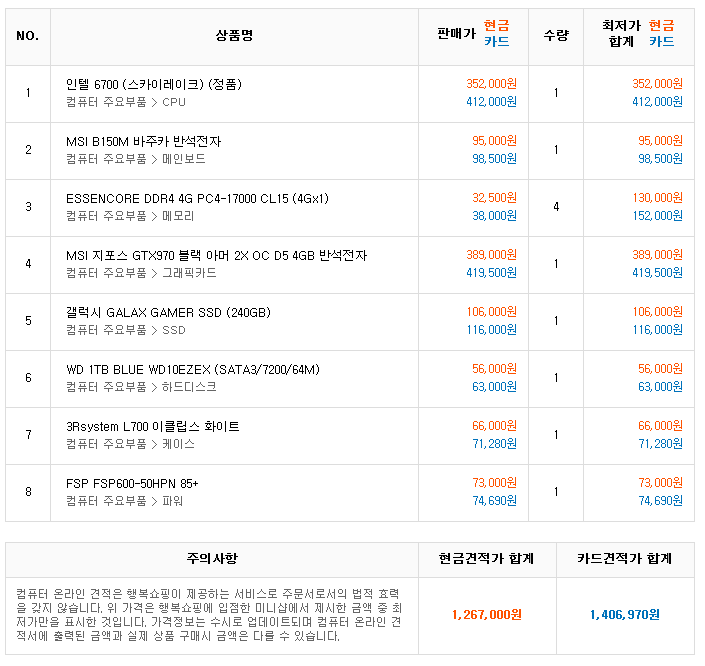Viewport: 705px width, 666px height.
Task: Click the 74,690원 card sale price for FSP power
Action: click(494, 501)
